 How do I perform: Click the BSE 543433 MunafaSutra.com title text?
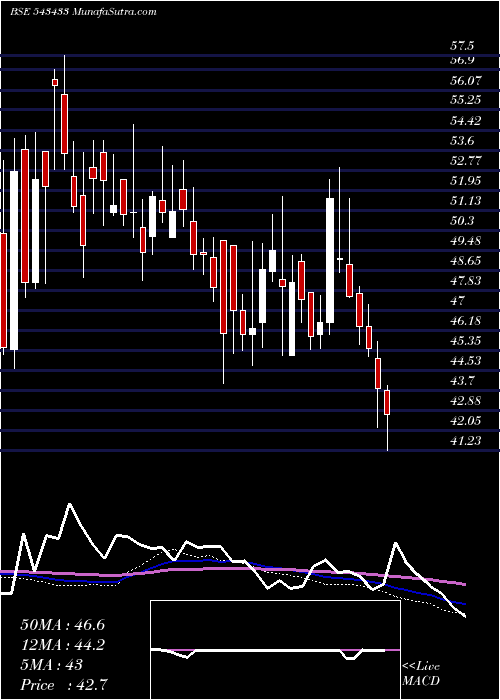click(x=83, y=12)
